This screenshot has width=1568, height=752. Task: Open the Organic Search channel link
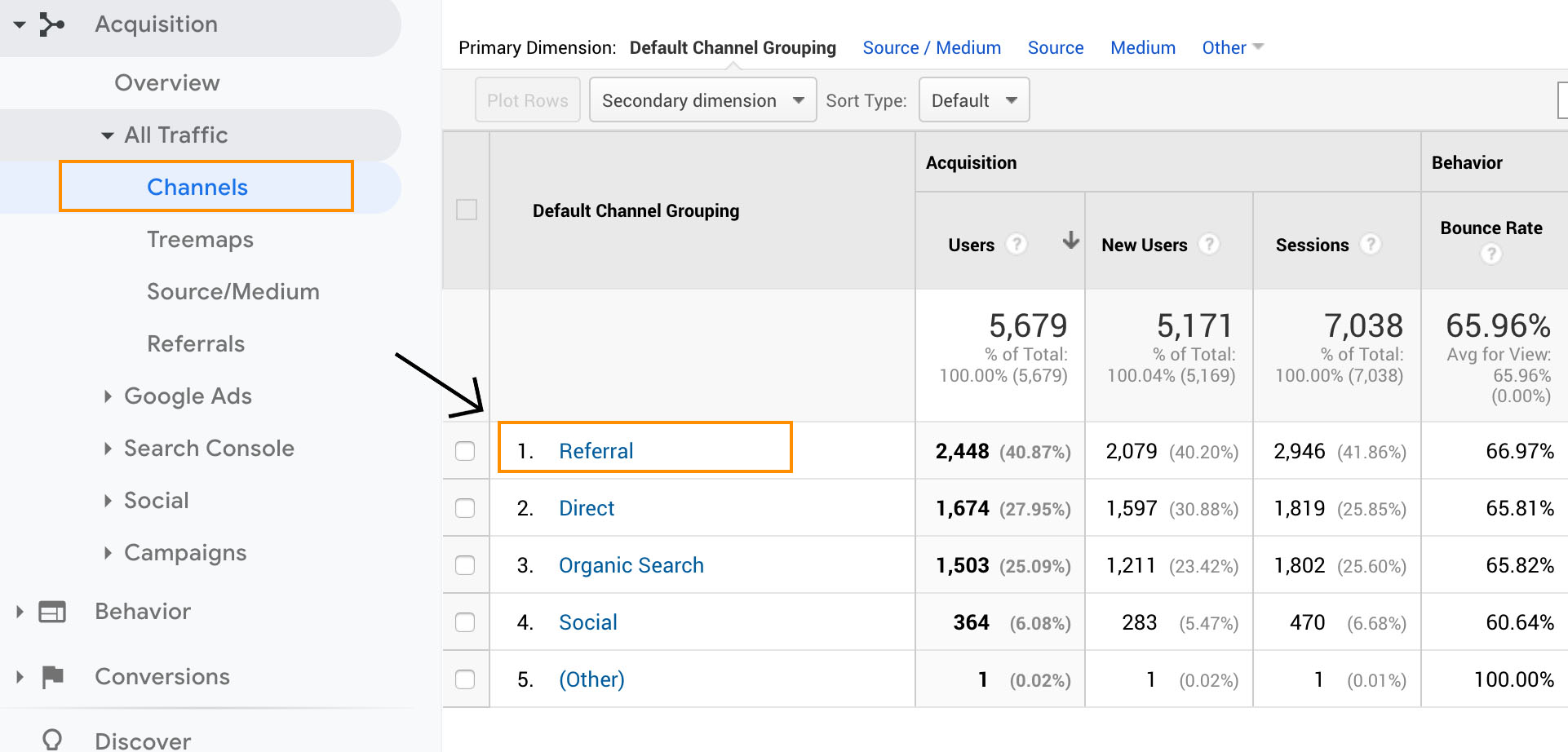[631, 565]
